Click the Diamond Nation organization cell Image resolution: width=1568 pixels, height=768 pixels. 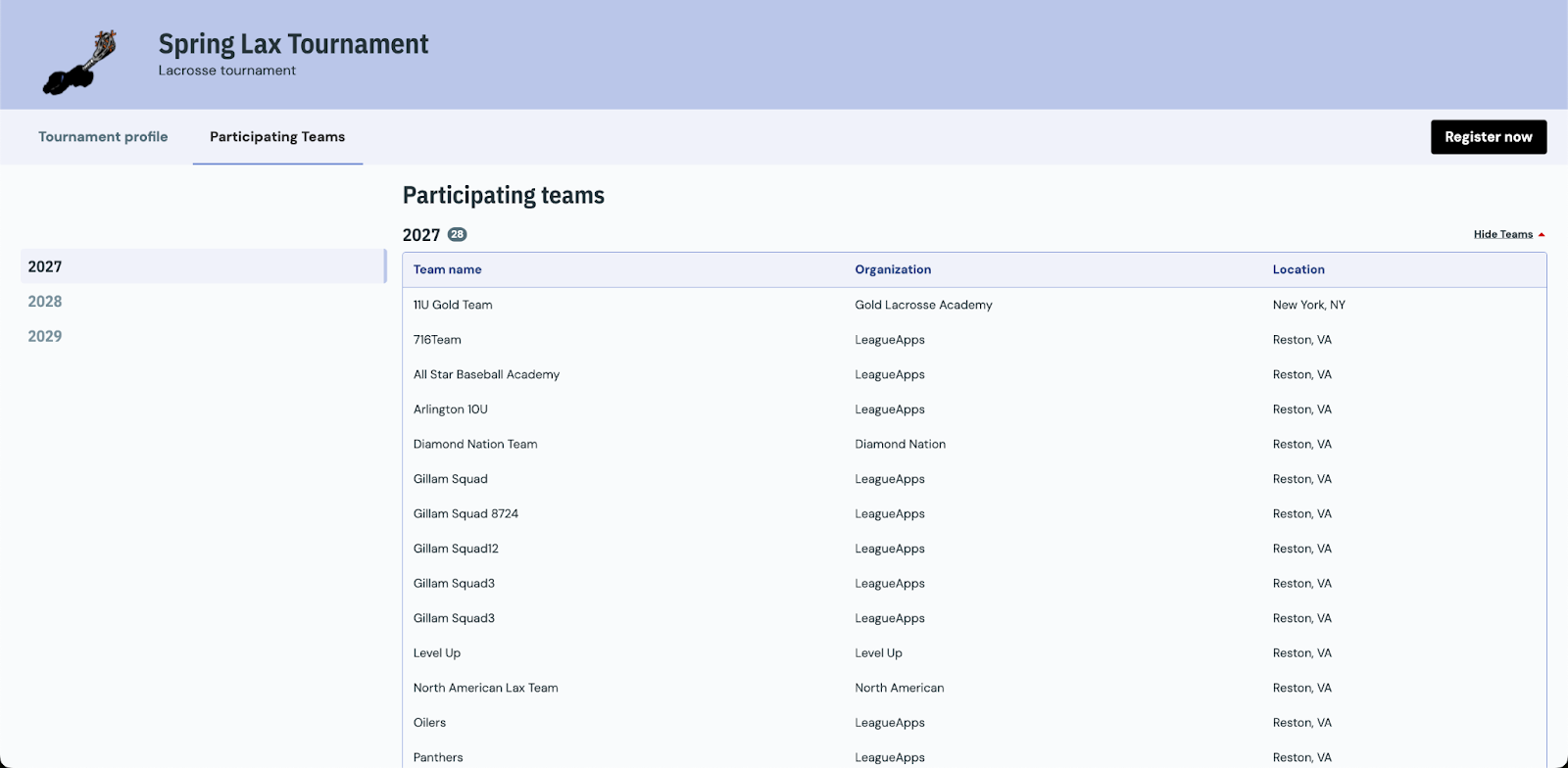(x=901, y=444)
